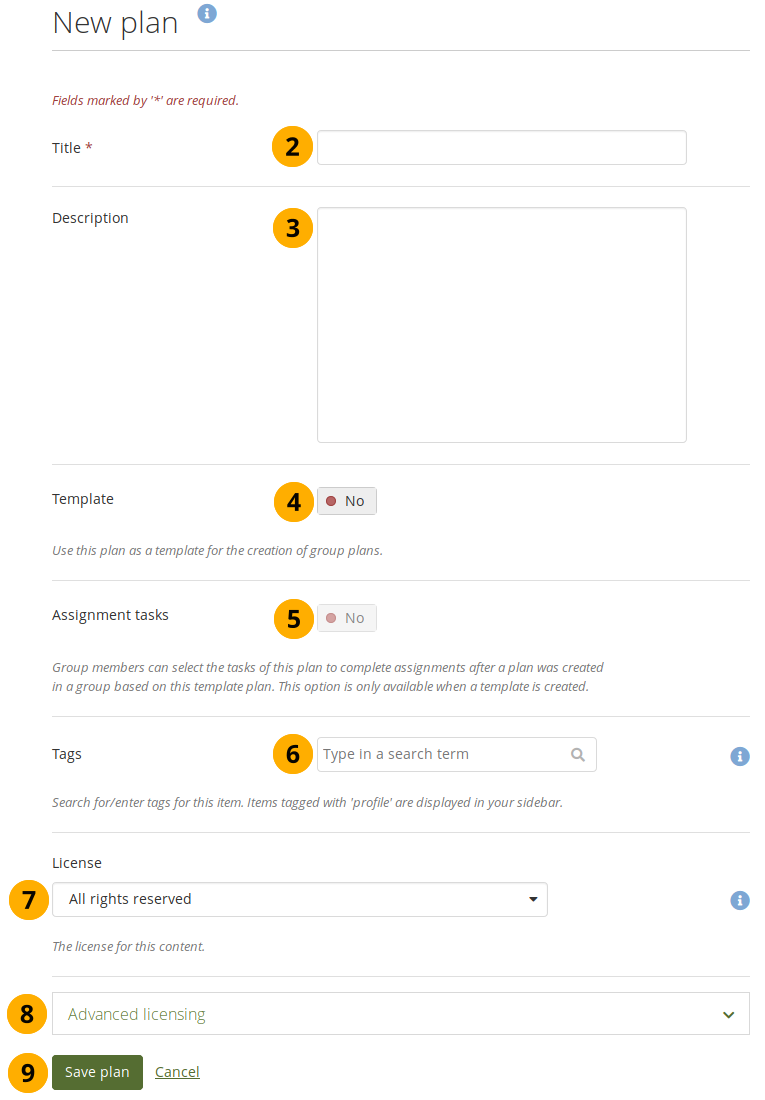Toggle the Assignment tasks switch
The height and width of the screenshot is (1100, 765).
pos(347,618)
